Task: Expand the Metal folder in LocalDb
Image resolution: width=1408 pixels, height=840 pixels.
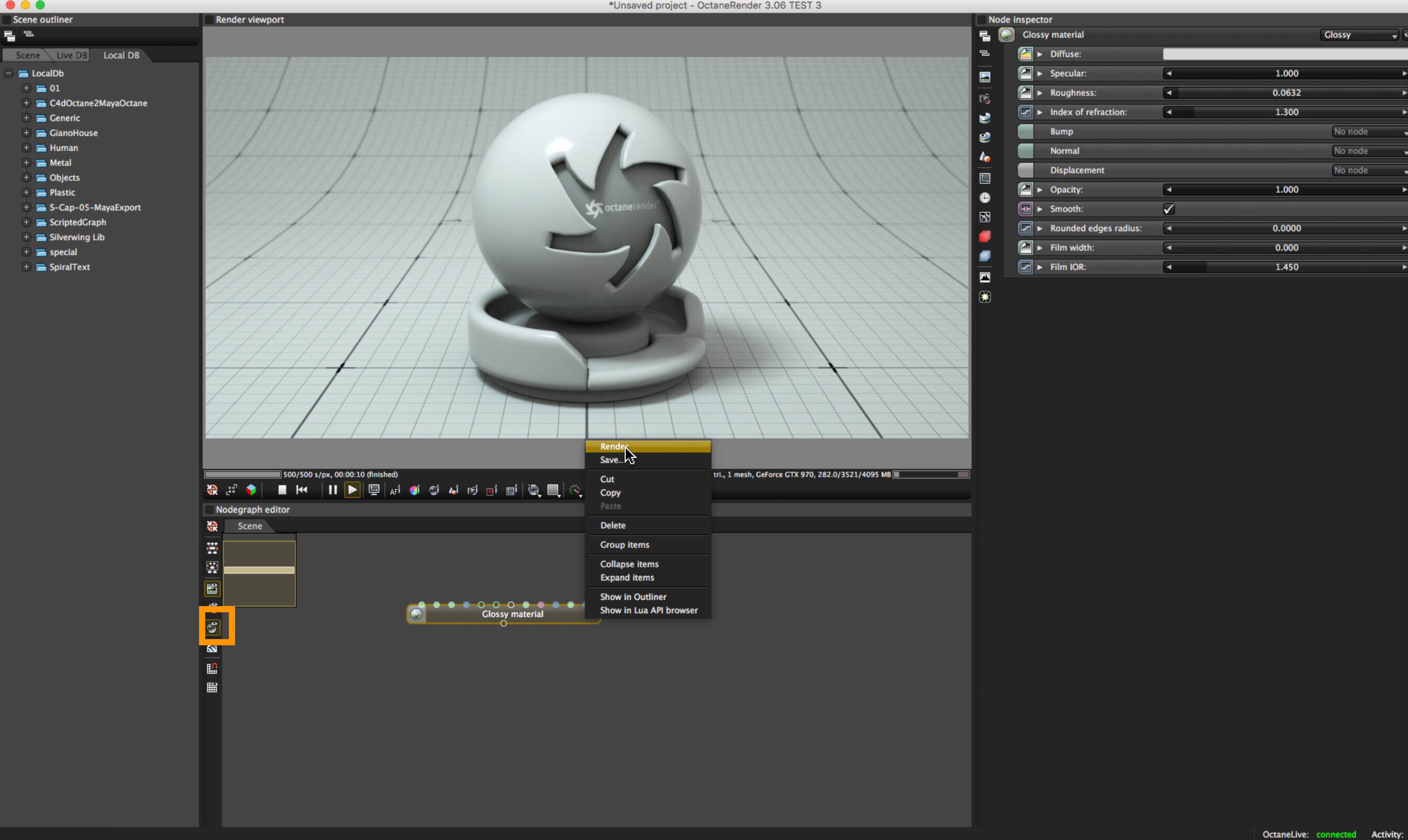Action: [26, 162]
